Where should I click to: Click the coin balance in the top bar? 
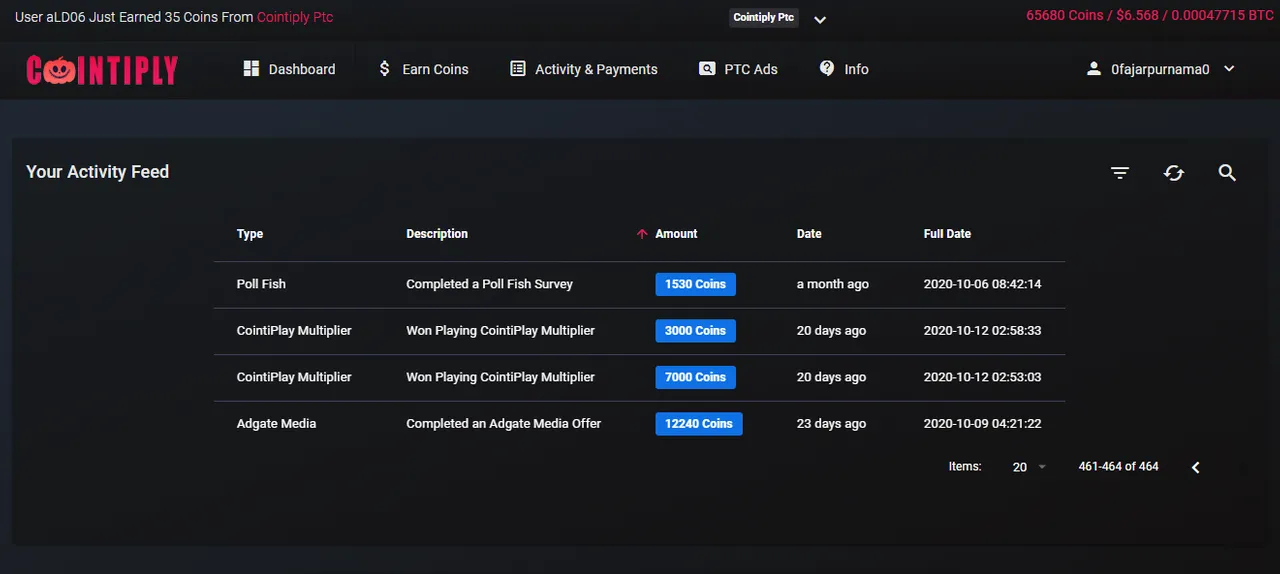click(x=1150, y=15)
